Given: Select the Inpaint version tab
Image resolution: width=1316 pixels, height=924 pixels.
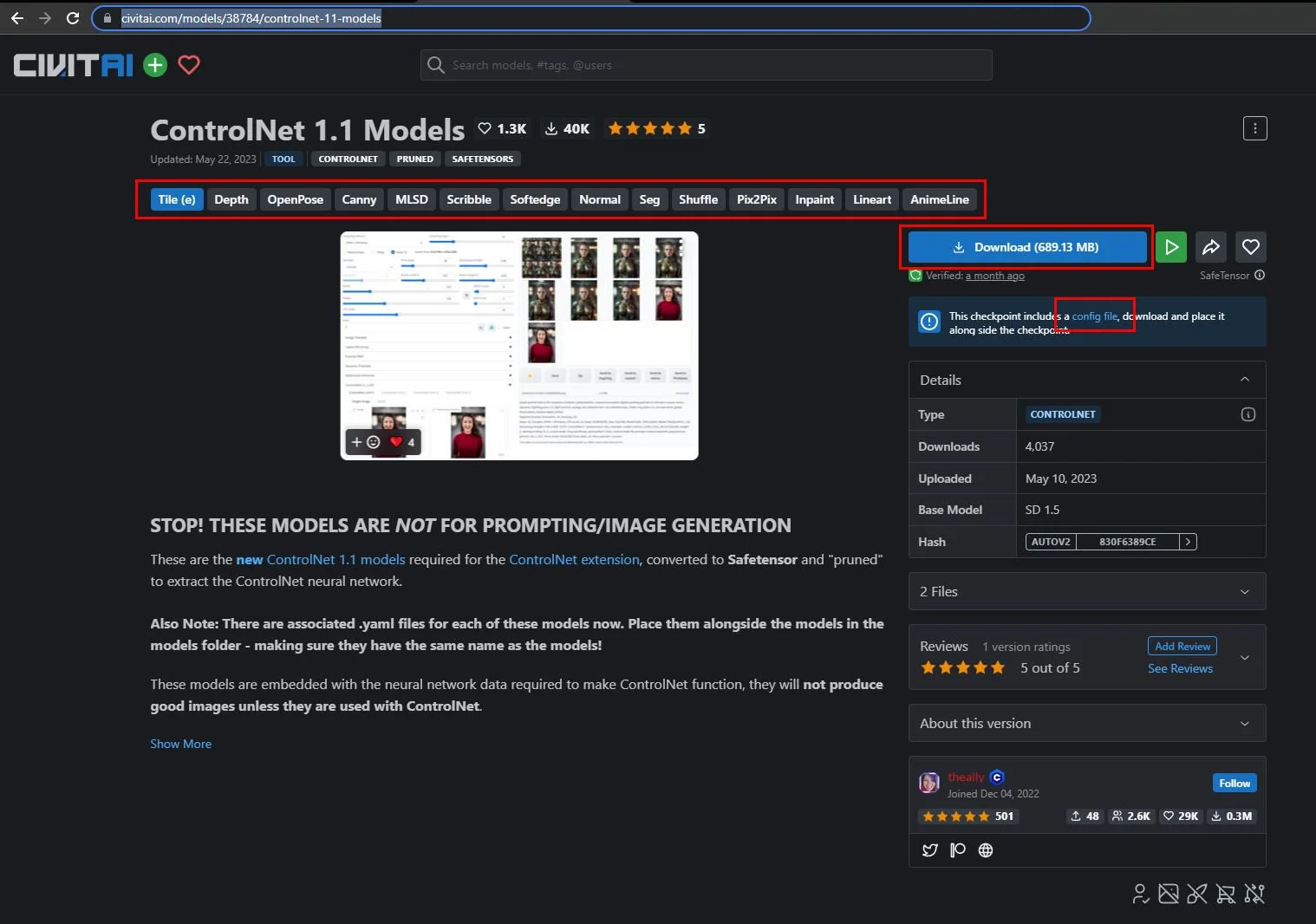Looking at the screenshot, I should [x=815, y=199].
